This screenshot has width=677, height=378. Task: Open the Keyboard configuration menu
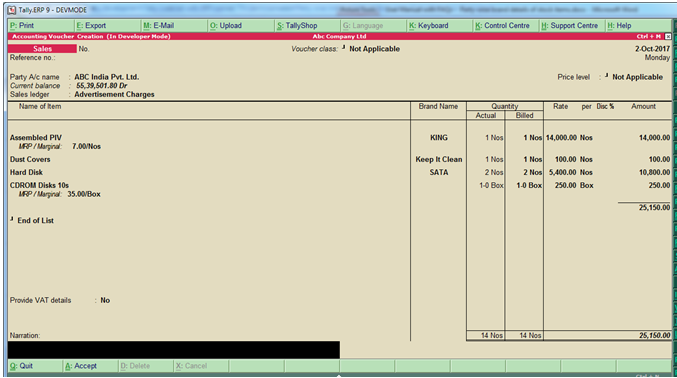click(x=440, y=25)
